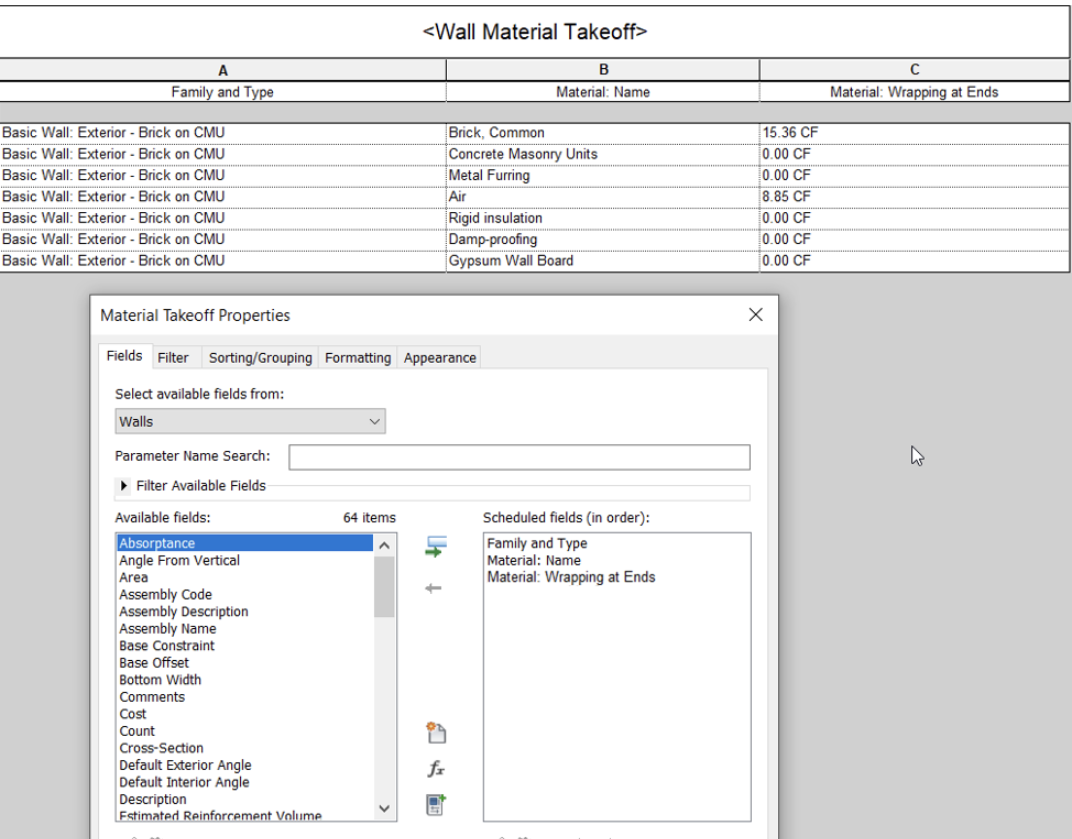Click the Parameter Name Search field

tap(519, 457)
